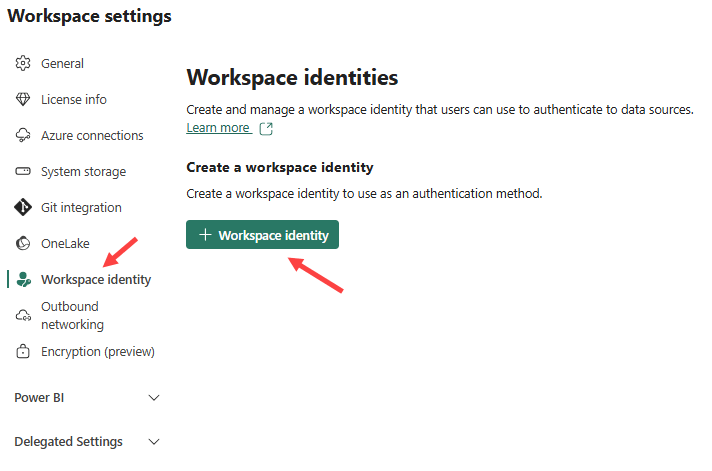Click the authenticate to data sources description
The width and height of the screenshot is (712, 471).
(440, 110)
